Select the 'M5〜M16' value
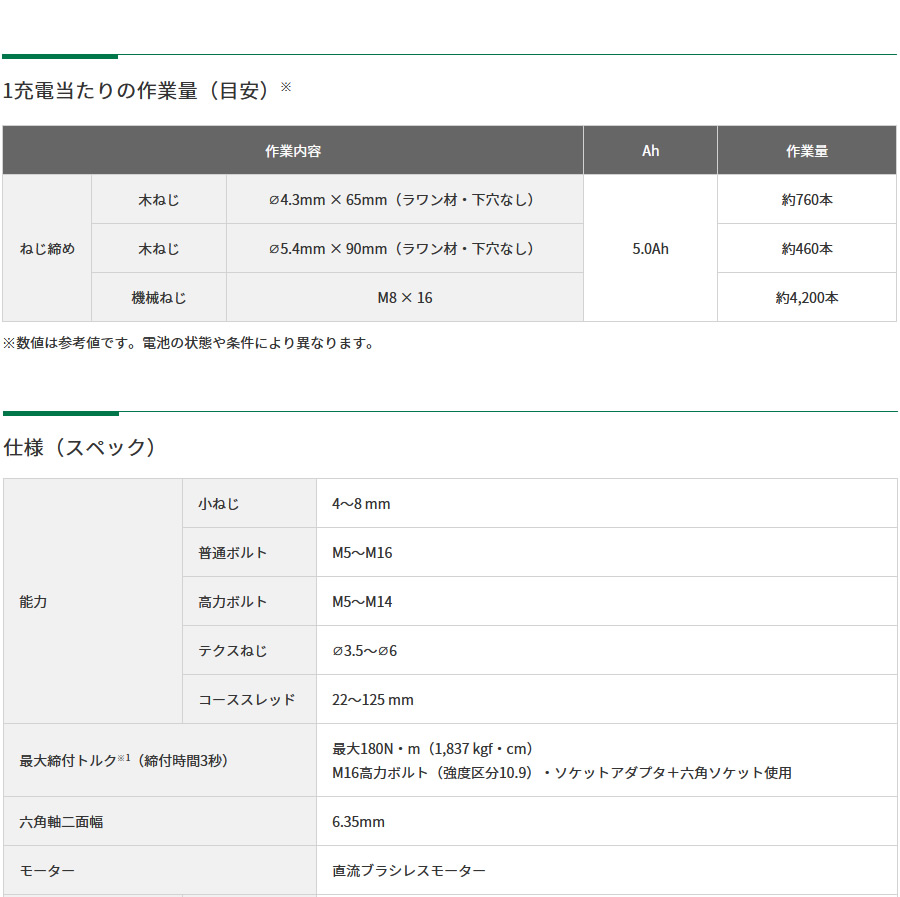 tap(362, 553)
